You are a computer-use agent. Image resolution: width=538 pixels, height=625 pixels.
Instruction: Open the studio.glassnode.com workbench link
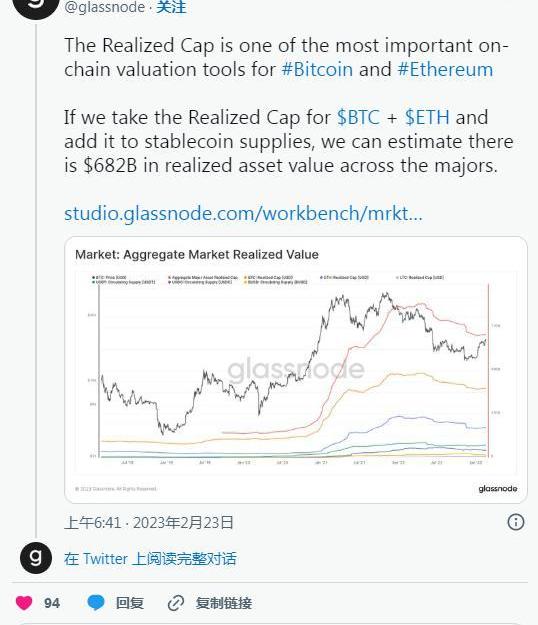pyautogui.click(x=243, y=213)
